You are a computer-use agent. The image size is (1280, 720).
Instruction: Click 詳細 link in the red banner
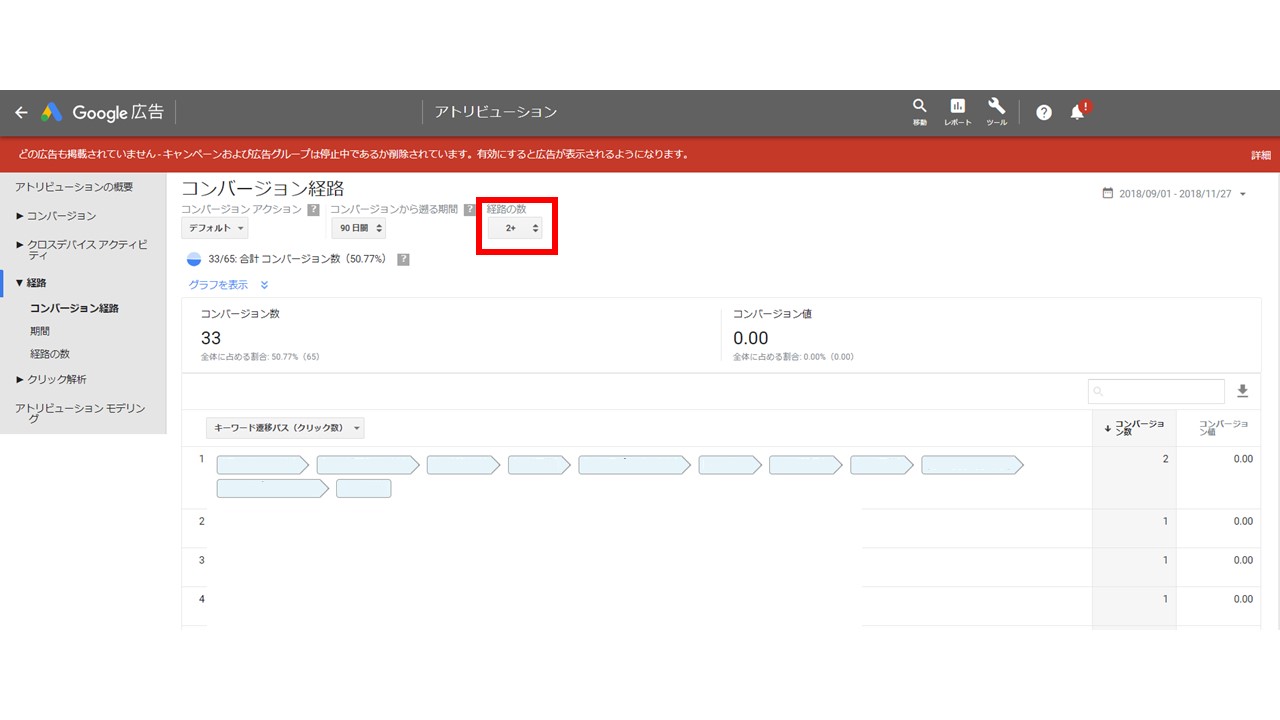pos(1260,155)
